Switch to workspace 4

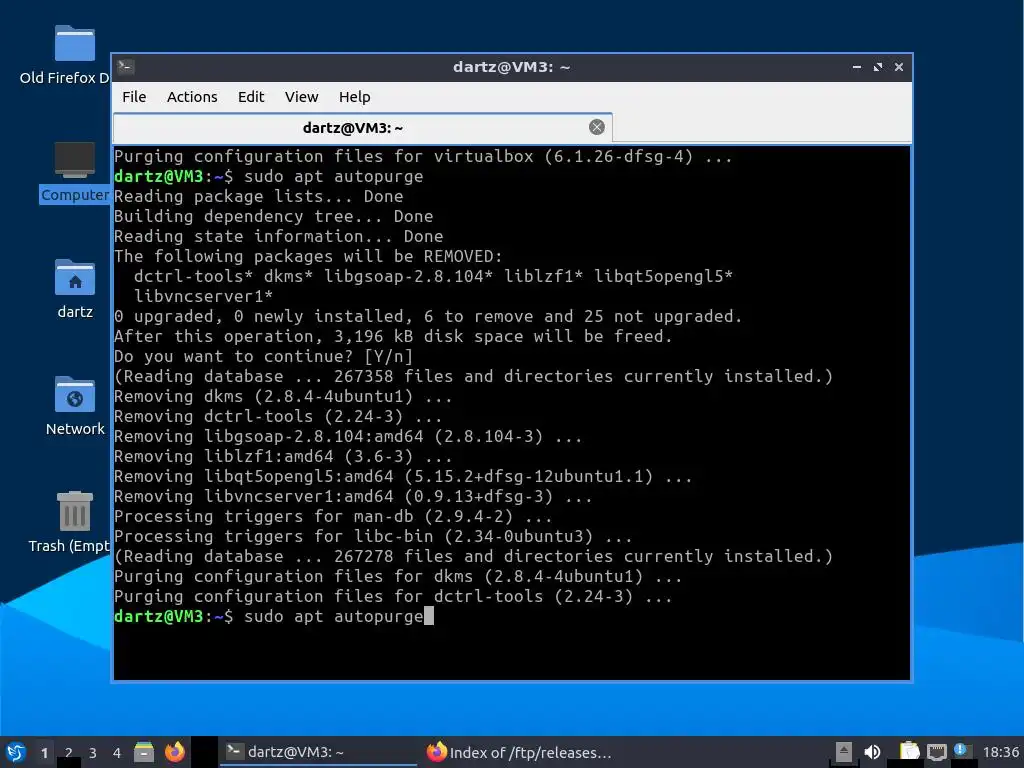(117, 753)
